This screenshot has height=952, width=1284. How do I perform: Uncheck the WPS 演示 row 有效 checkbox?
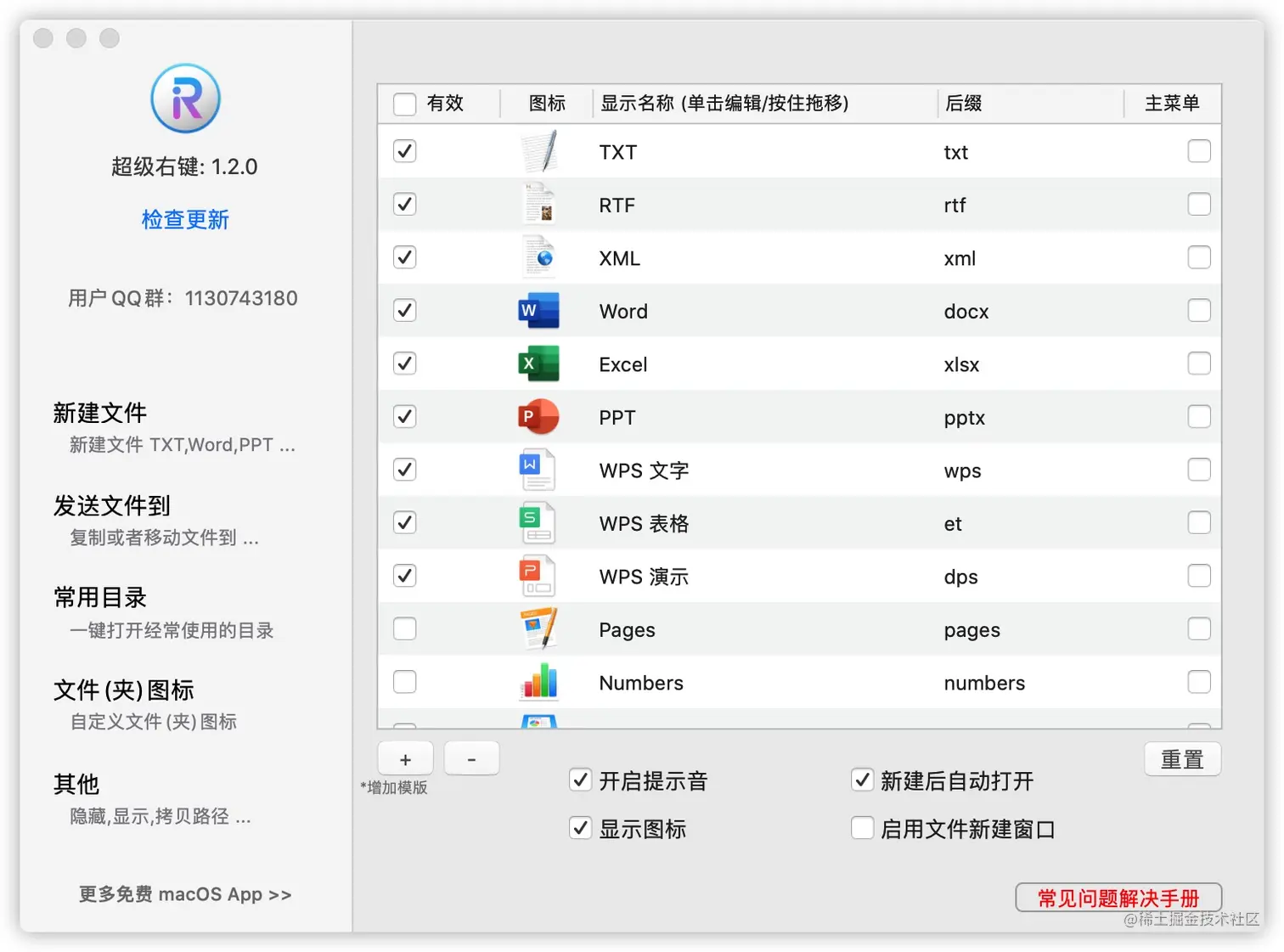(x=405, y=576)
